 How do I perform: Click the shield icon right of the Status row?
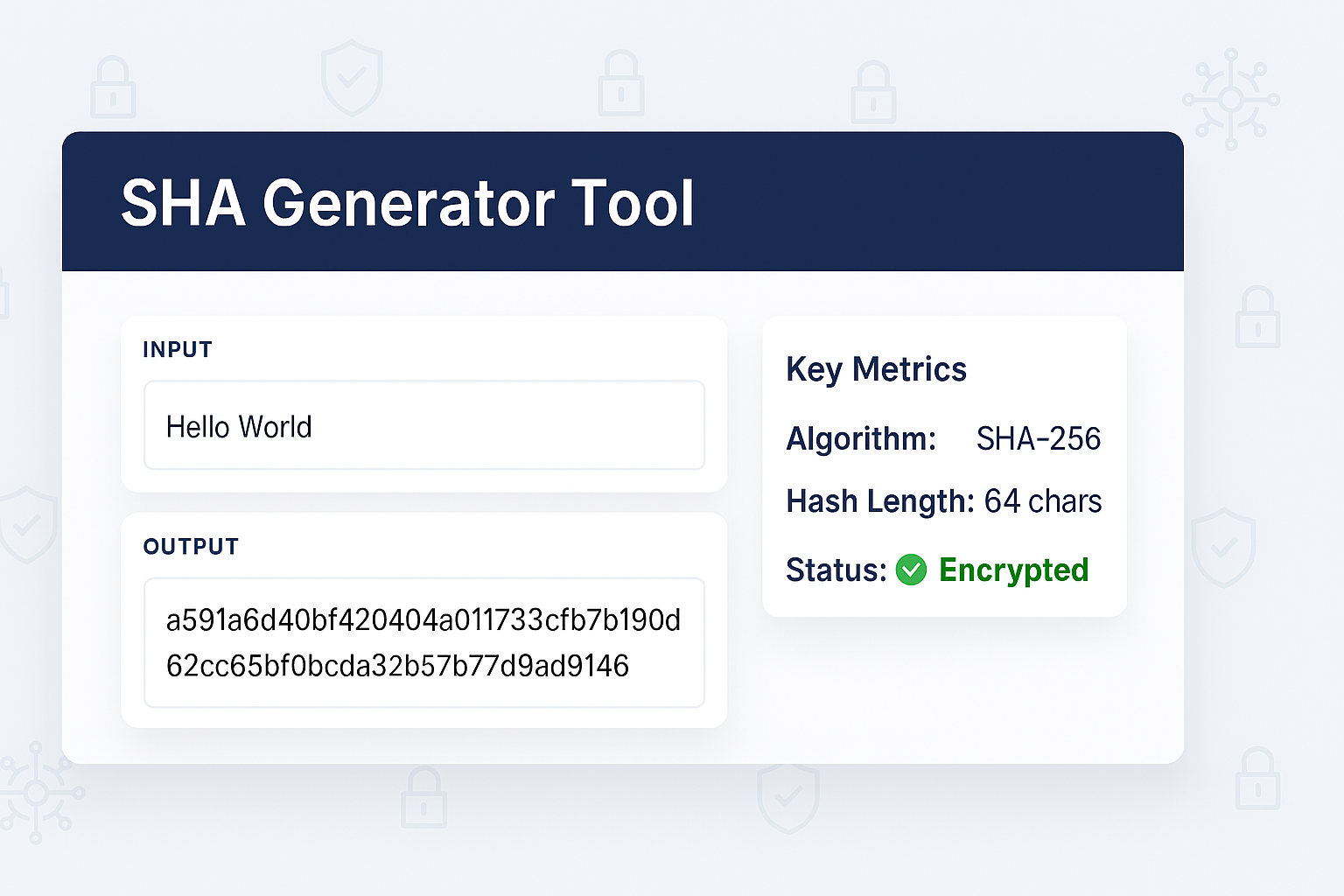(1223, 548)
